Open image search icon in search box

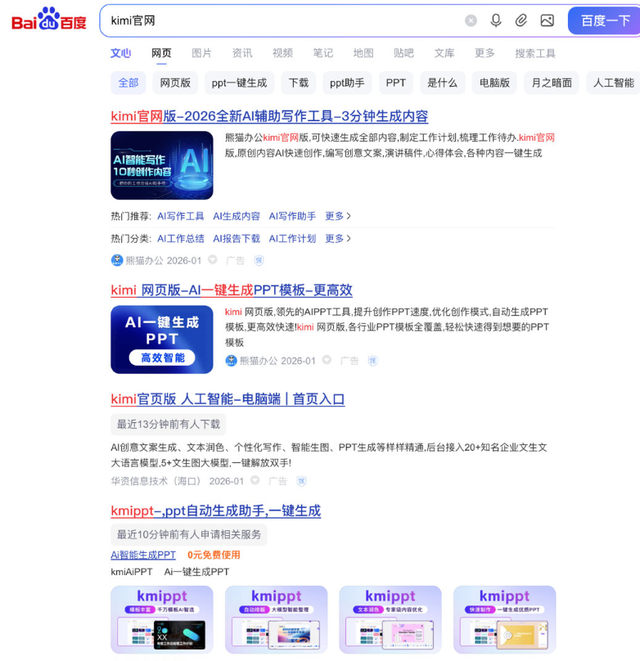[547, 20]
